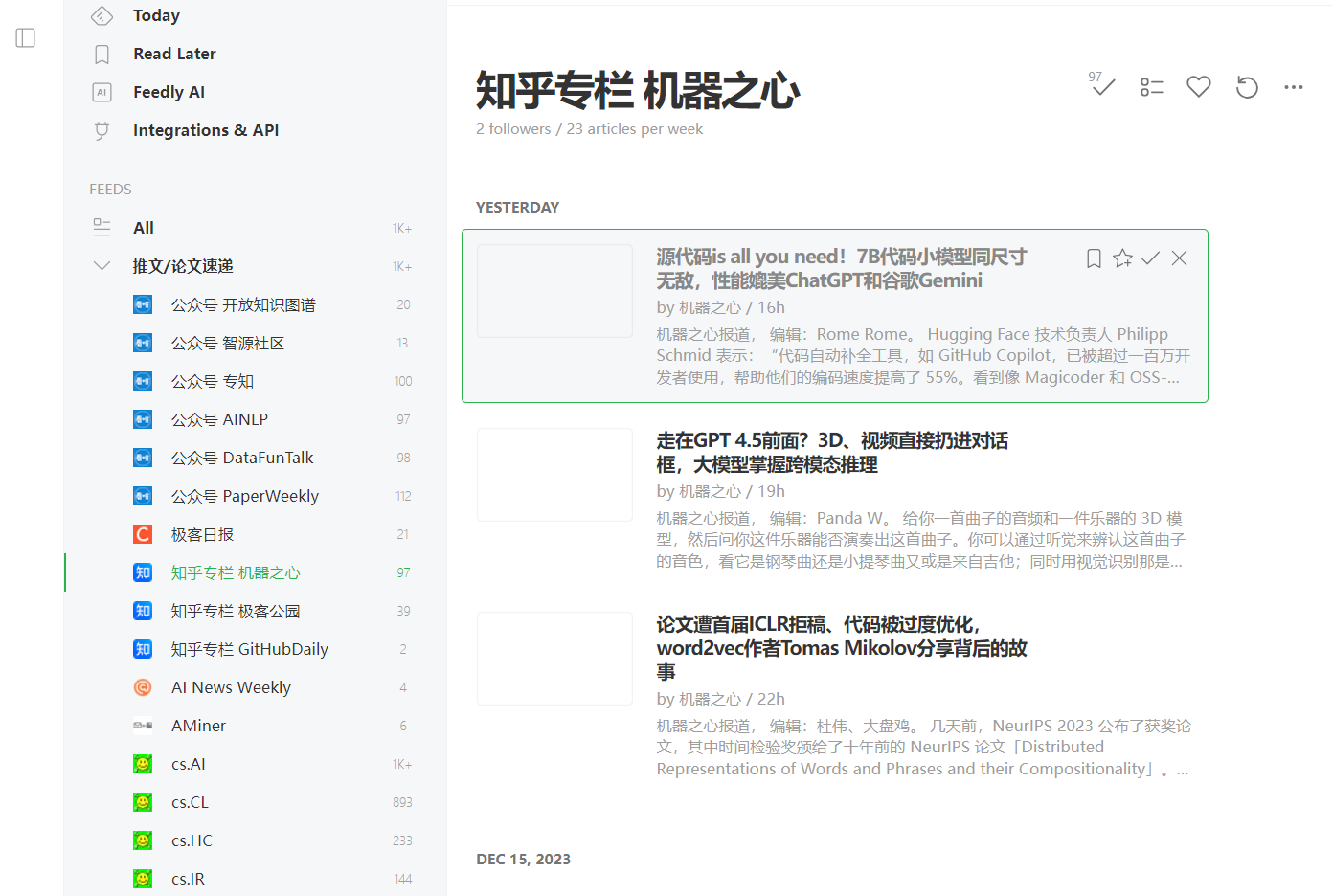Save first article to Read Later
The image size is (1333, 896).
1094,258
